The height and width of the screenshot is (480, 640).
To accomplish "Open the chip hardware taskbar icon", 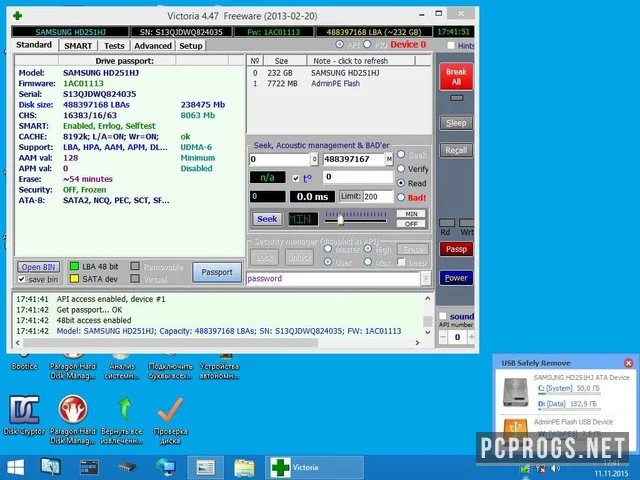I will [127, 467].
